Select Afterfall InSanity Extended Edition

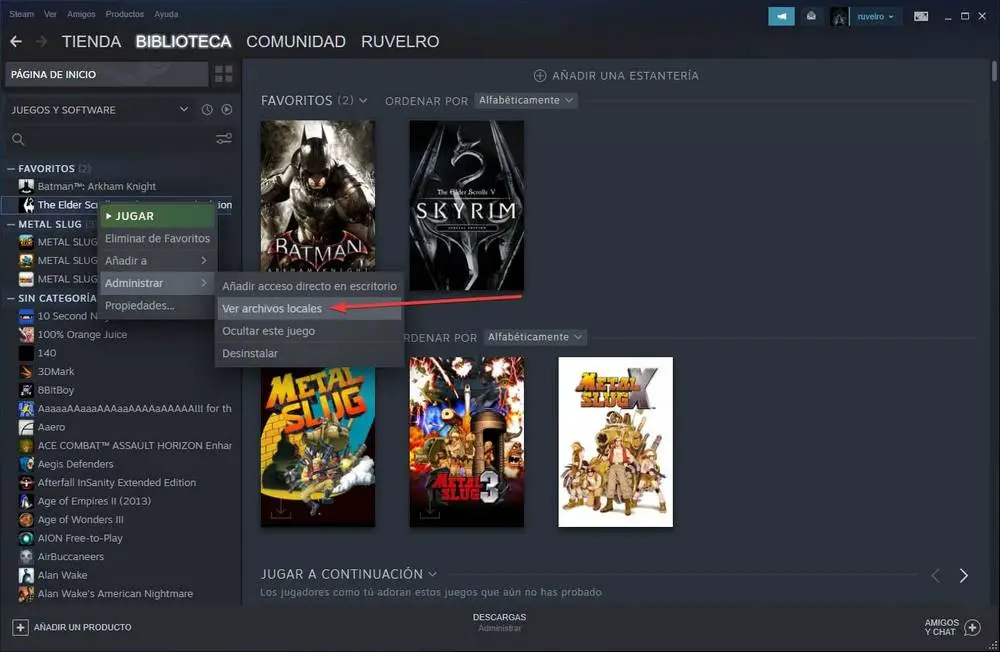[x=117, y=482]
